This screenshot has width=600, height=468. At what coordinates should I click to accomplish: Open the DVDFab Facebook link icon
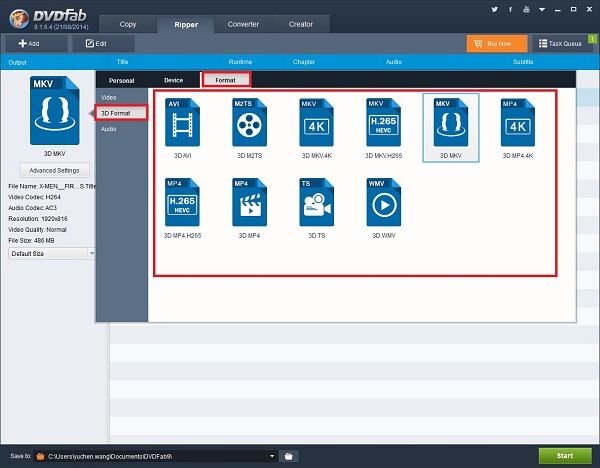click(x=510, y=9)
